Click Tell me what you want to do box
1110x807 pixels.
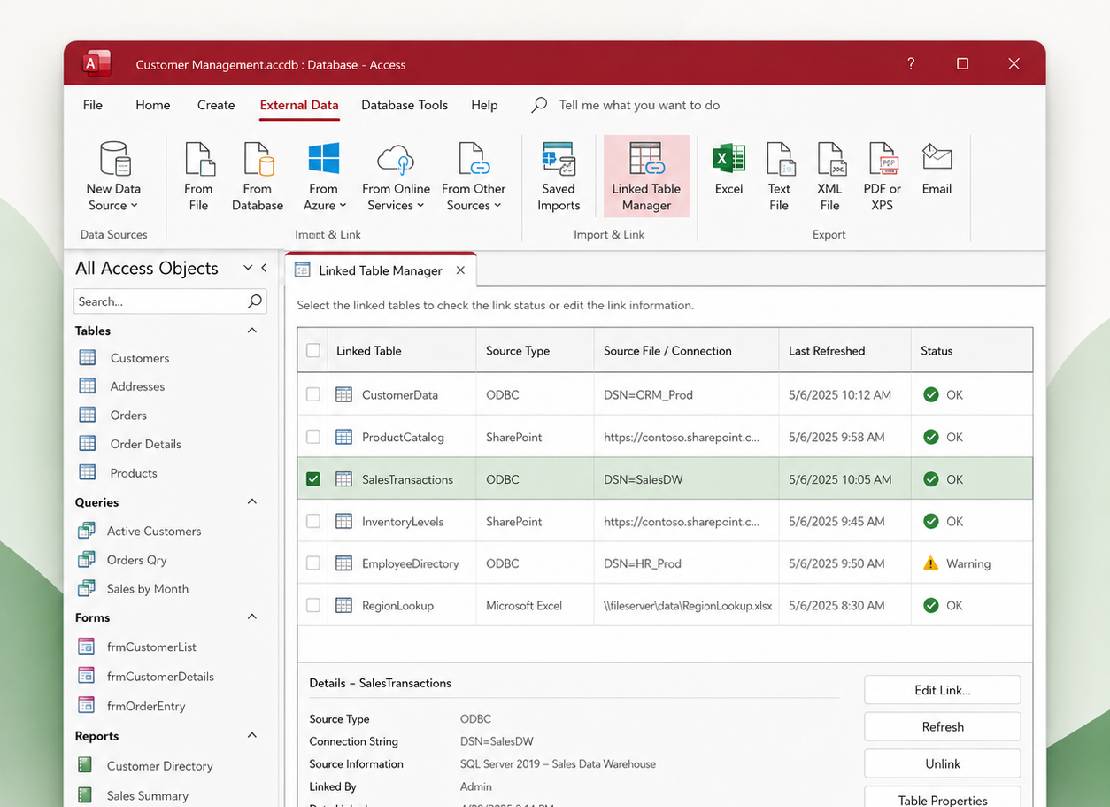pyautogui.click(x=639, y=105)
